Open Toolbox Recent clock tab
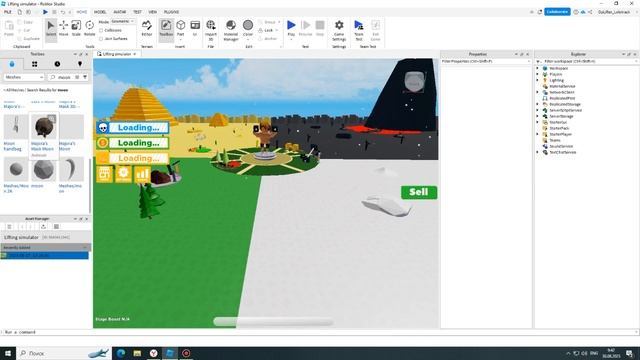The width and height of the screenshot is (640, 360). (x=57, y=64)
